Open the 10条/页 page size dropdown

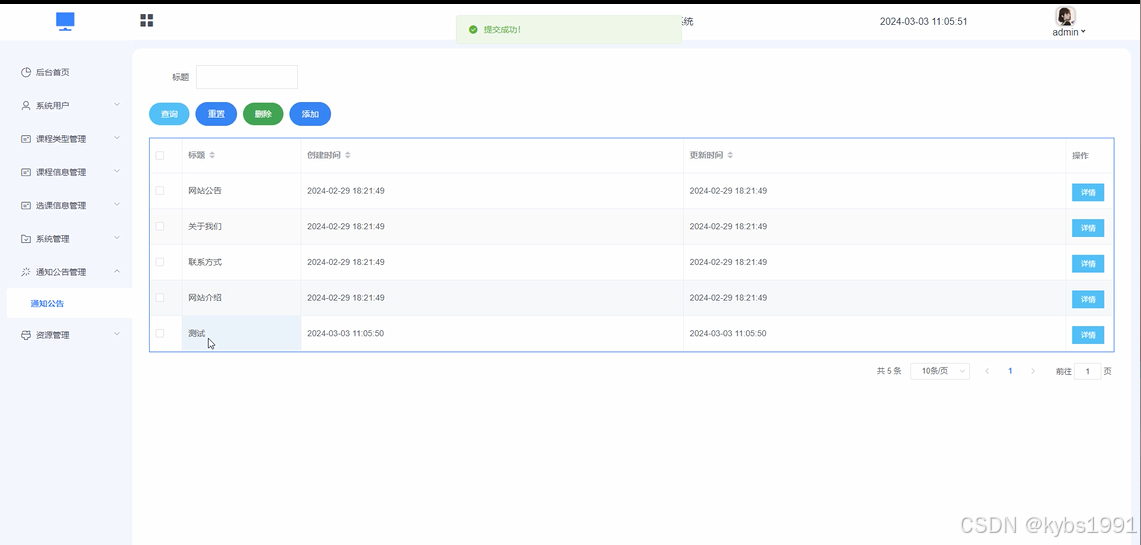coord(940,371)
